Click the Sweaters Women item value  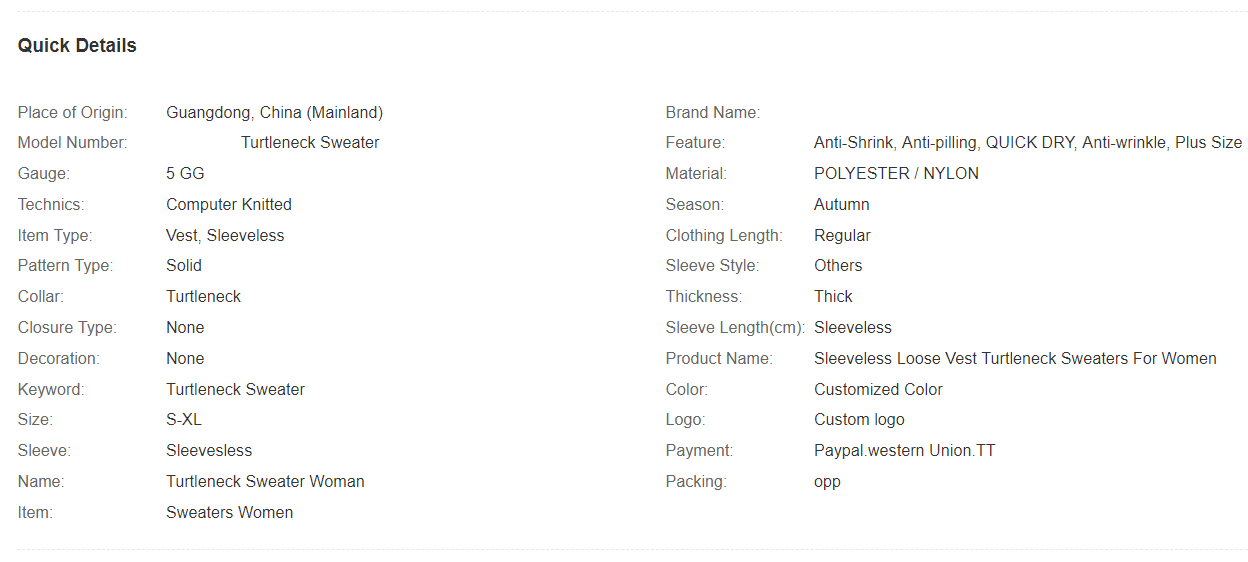click(x=229, y=513)
